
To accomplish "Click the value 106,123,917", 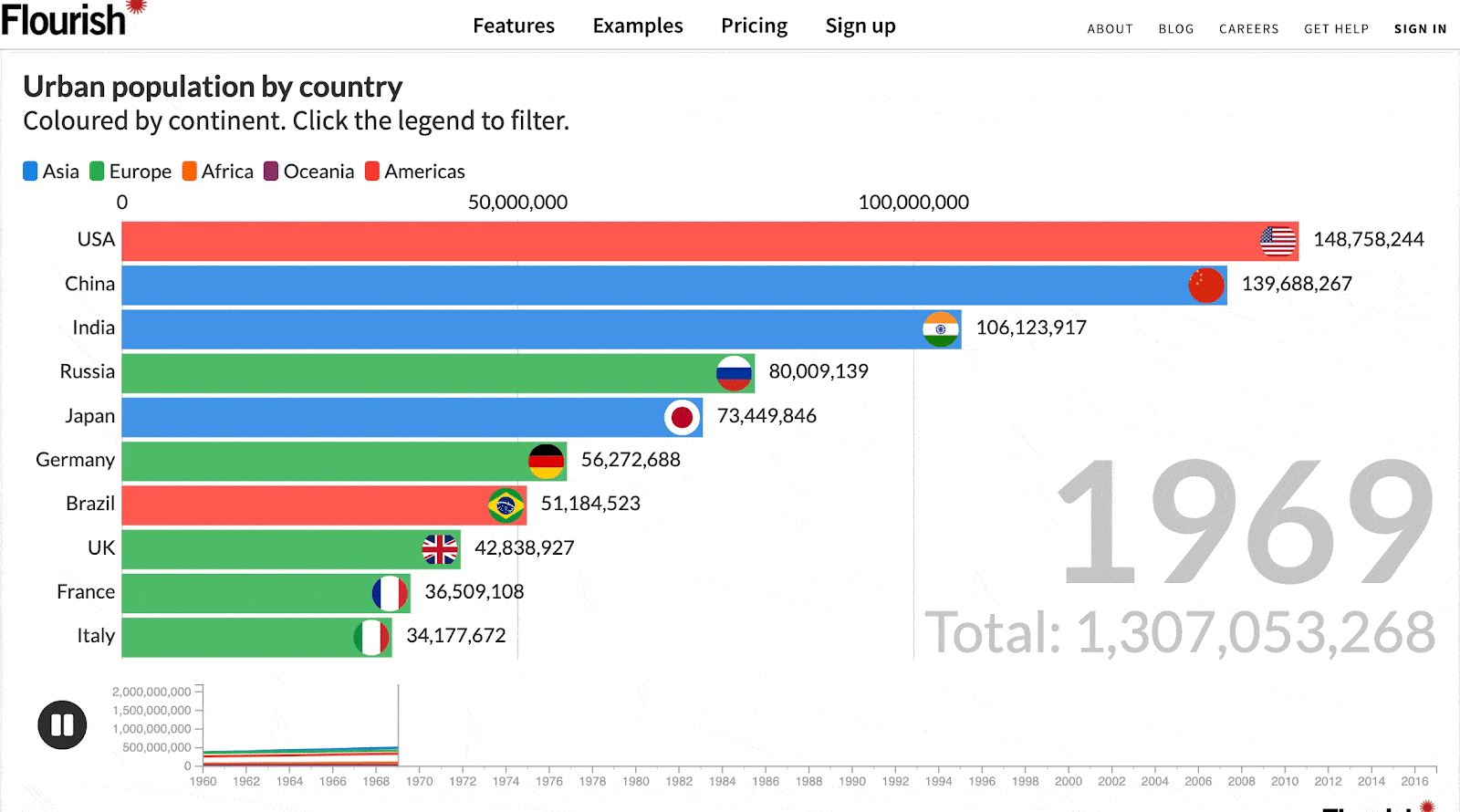I will 1031,328.
